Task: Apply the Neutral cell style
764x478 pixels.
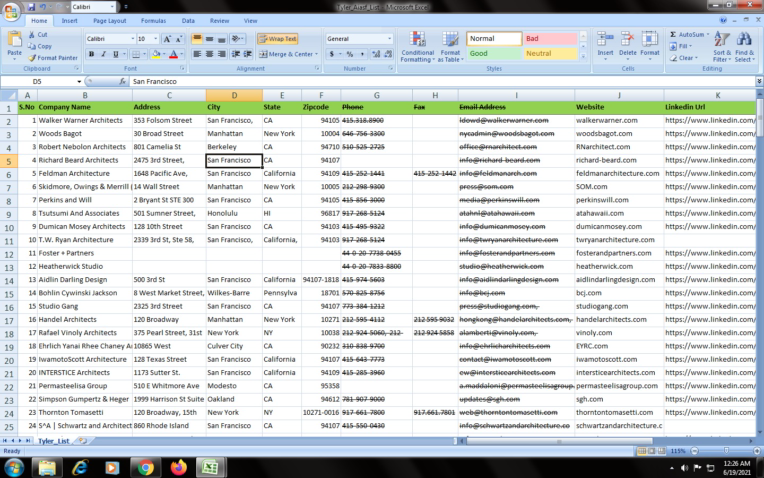Action: pyautogui.click(x=551, y=54)
